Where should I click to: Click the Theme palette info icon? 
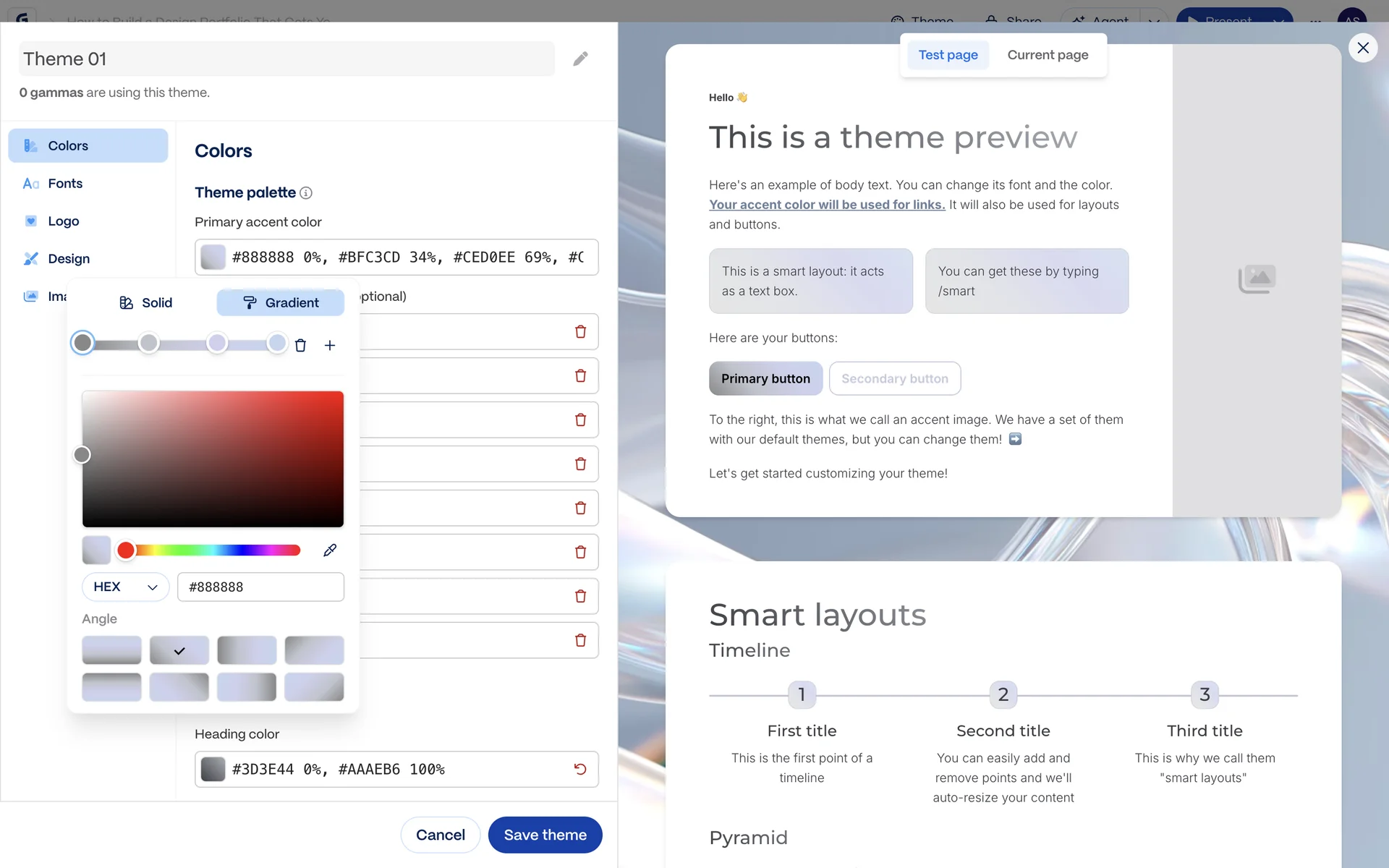(306, 193)
